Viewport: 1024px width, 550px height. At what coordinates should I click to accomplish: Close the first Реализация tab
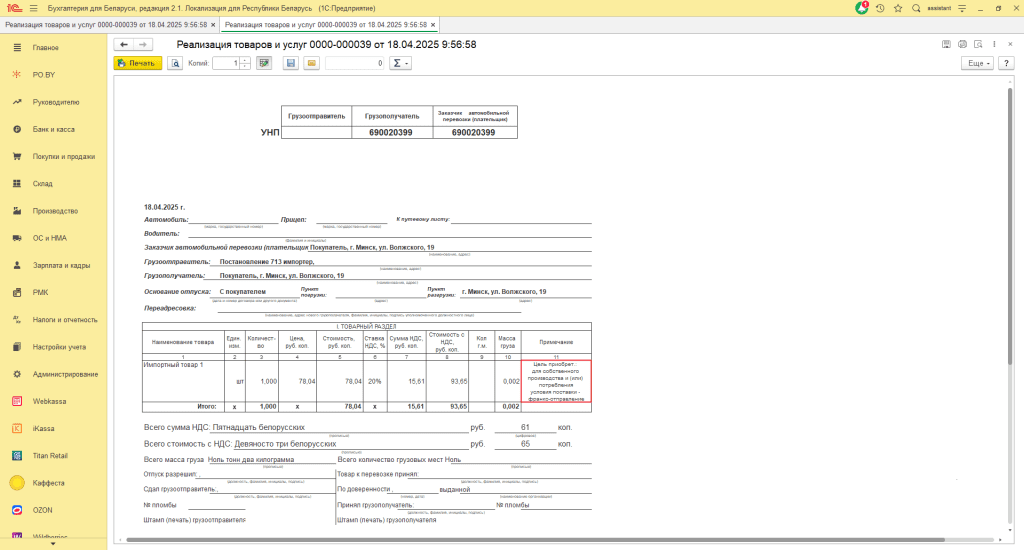pos(213,25)
